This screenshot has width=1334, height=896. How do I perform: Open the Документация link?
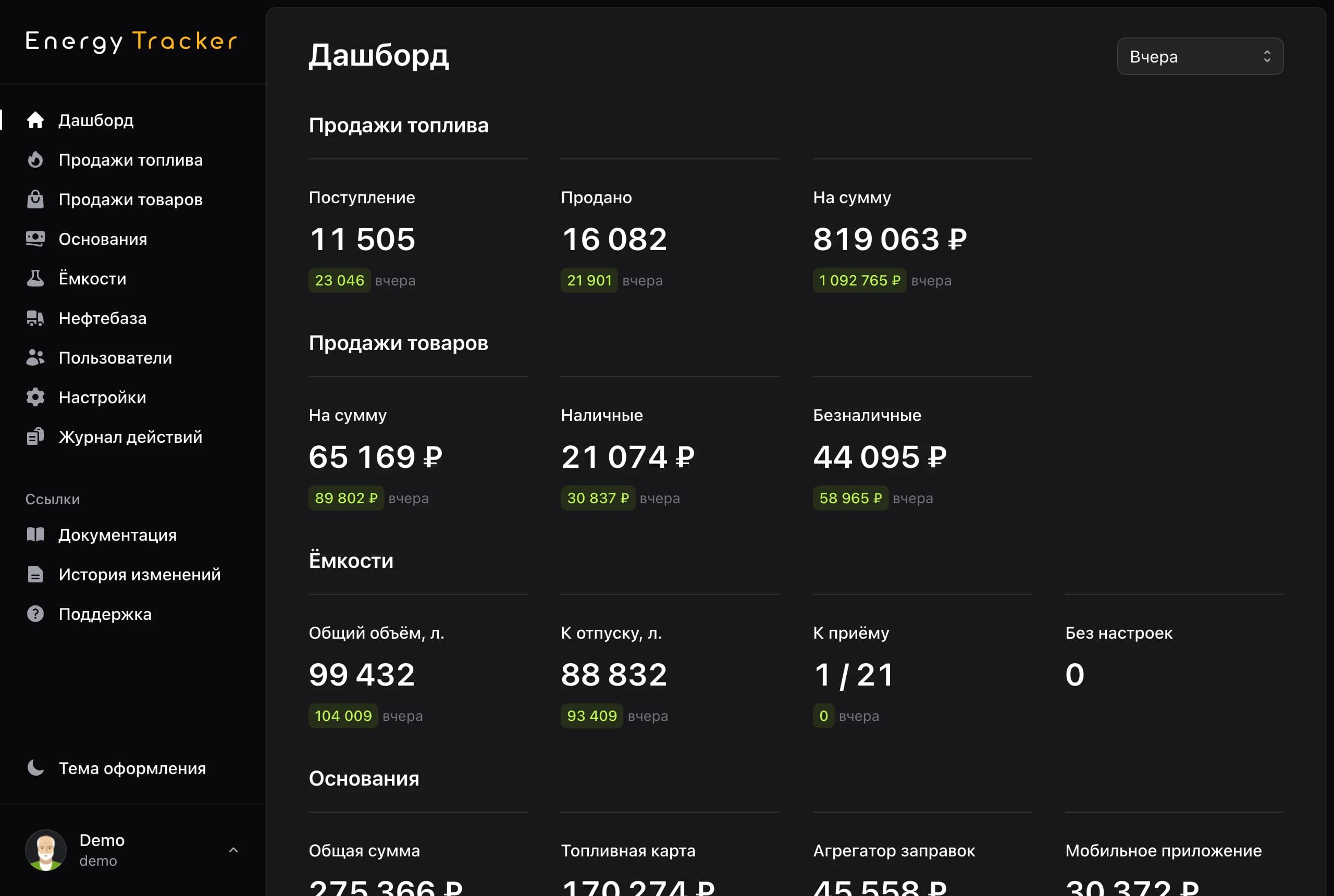[x=118, y=535]
